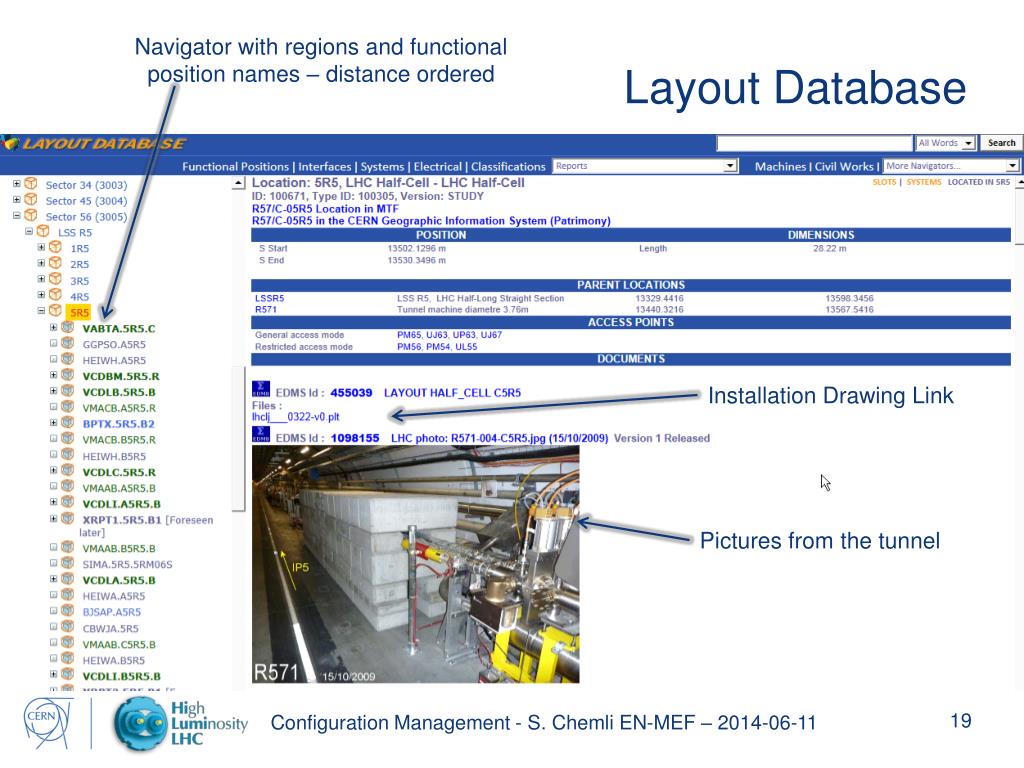Click the cube icon next to 1R5
The image size is (1024, 768).
click(x=56, y=248)
